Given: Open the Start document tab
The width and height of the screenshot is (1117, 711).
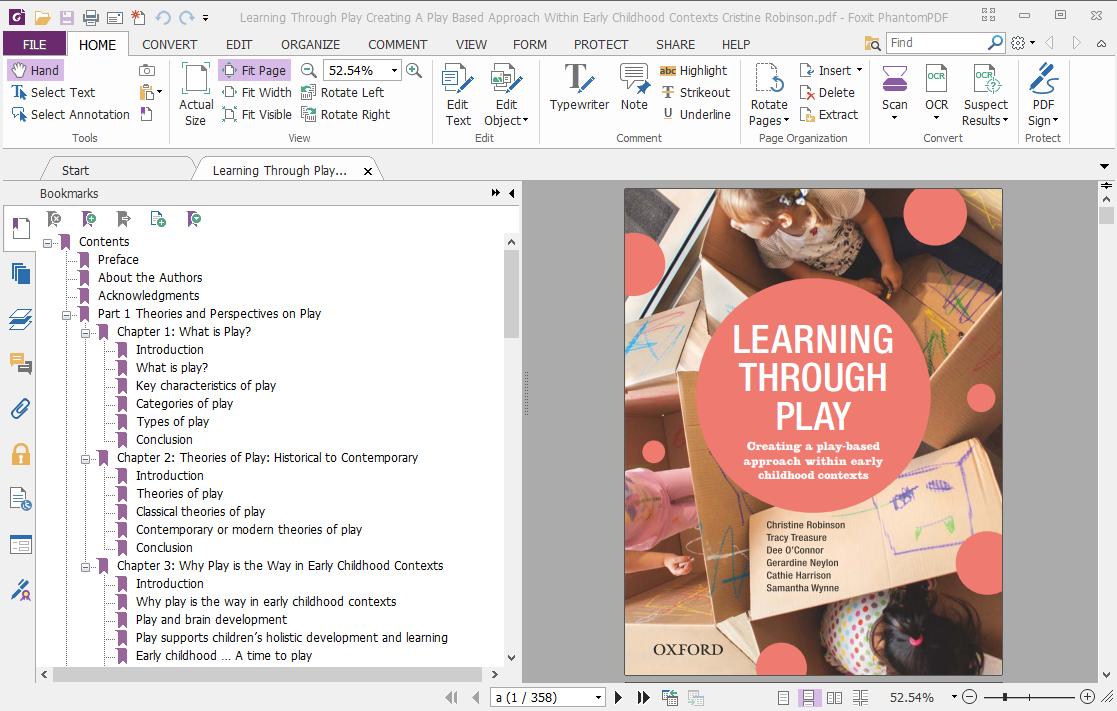Looking at the screenshot, I should pyautogui.click(x=76, y=170).
